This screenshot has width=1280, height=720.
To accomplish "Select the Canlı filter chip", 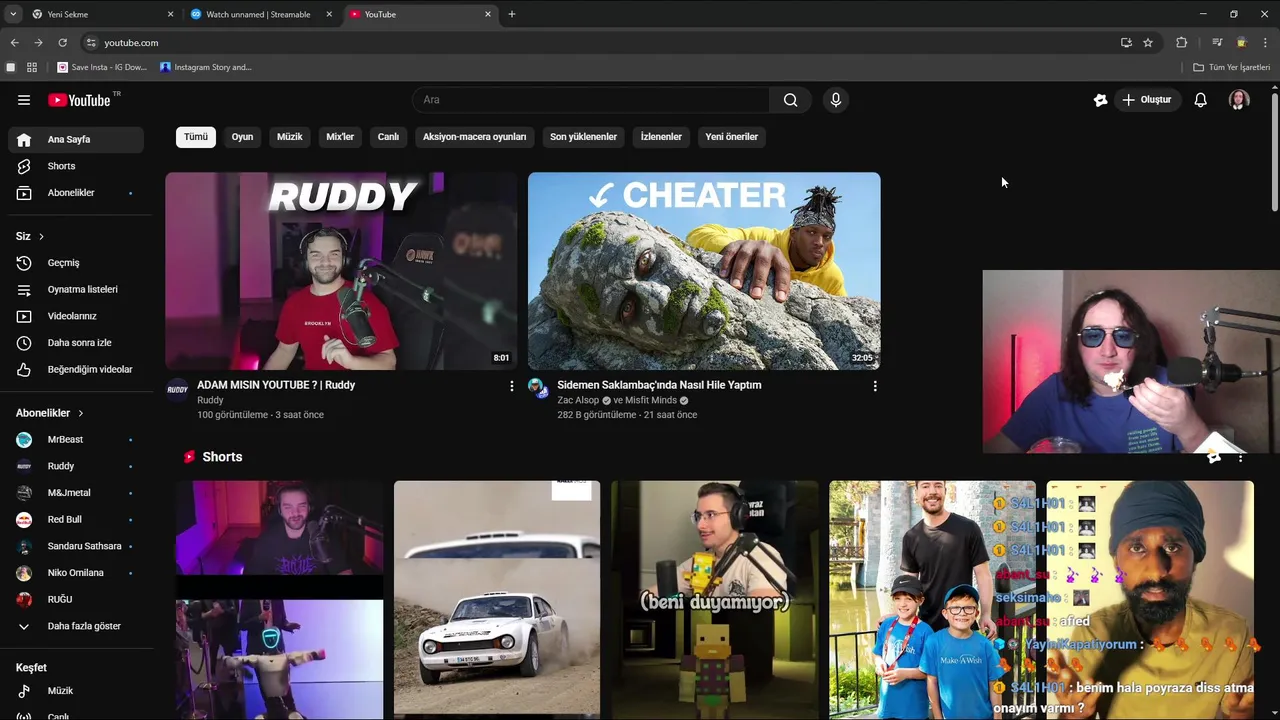I will click(388, 137).
